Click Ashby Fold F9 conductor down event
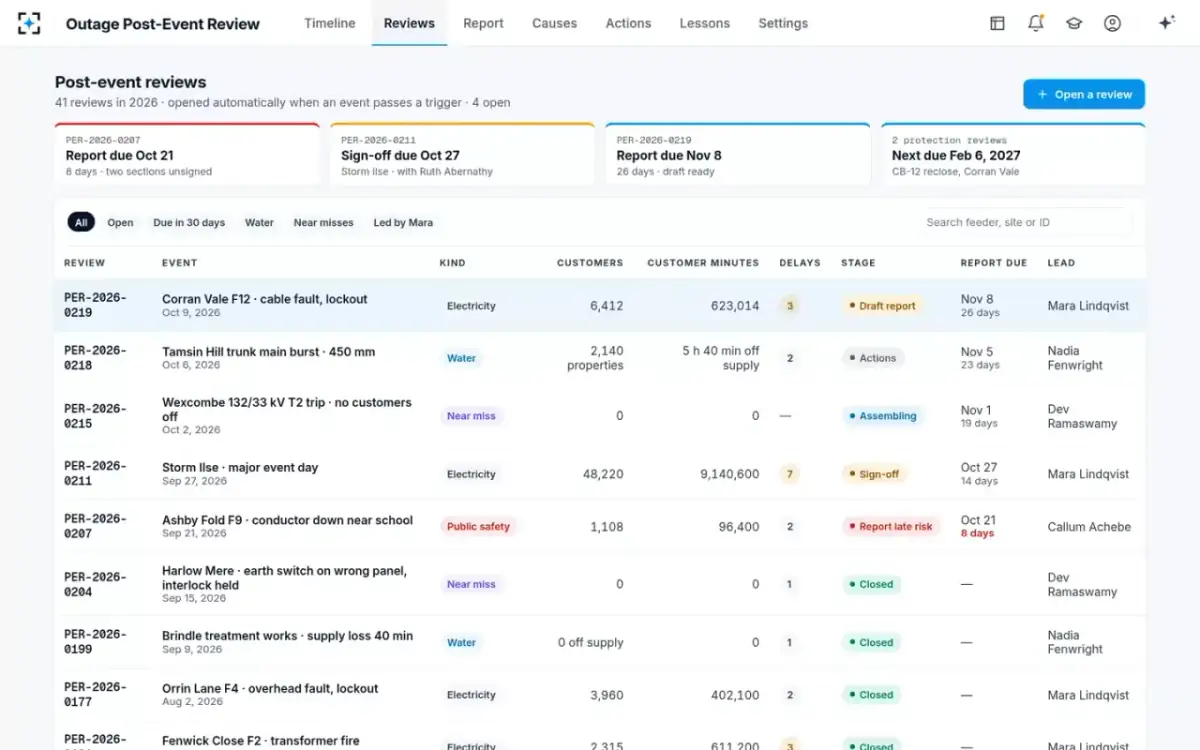The height and width of the screenshot is (750, 1200). click(287, 520)
